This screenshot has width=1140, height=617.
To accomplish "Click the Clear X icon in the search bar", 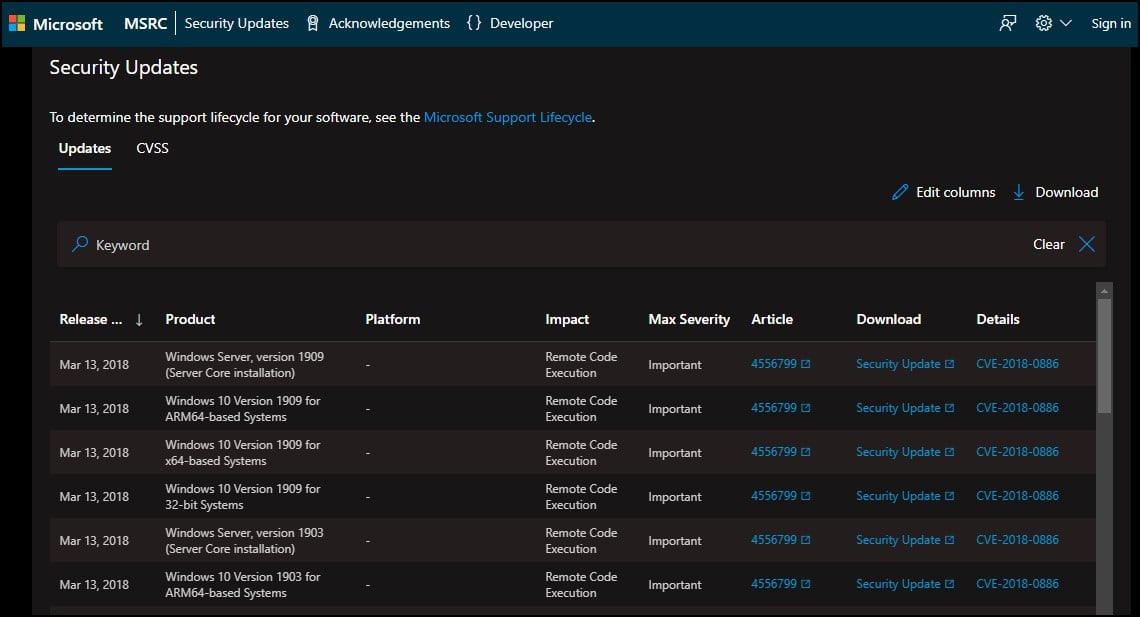I will click(x=1087, y=244).
